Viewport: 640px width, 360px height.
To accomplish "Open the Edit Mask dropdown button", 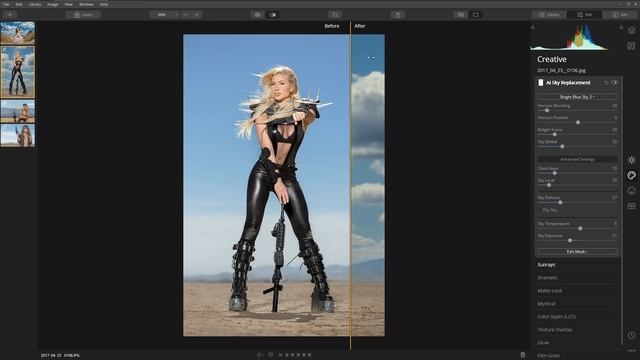I will point(577,252).
